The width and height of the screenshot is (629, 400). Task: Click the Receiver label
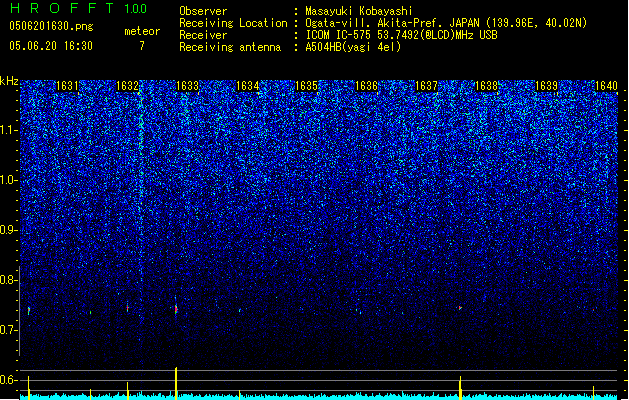[x=203, y=35]
